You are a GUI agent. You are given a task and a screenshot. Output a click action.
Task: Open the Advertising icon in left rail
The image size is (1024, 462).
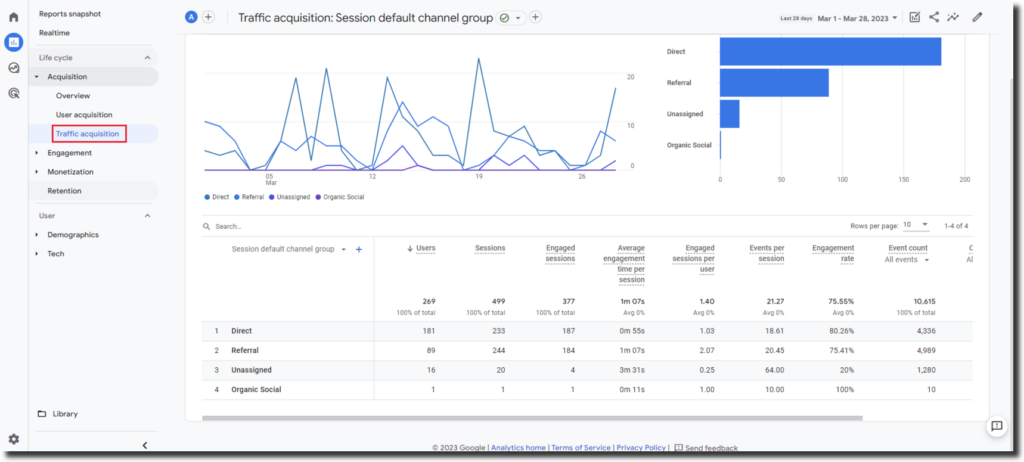coord(13,93)
